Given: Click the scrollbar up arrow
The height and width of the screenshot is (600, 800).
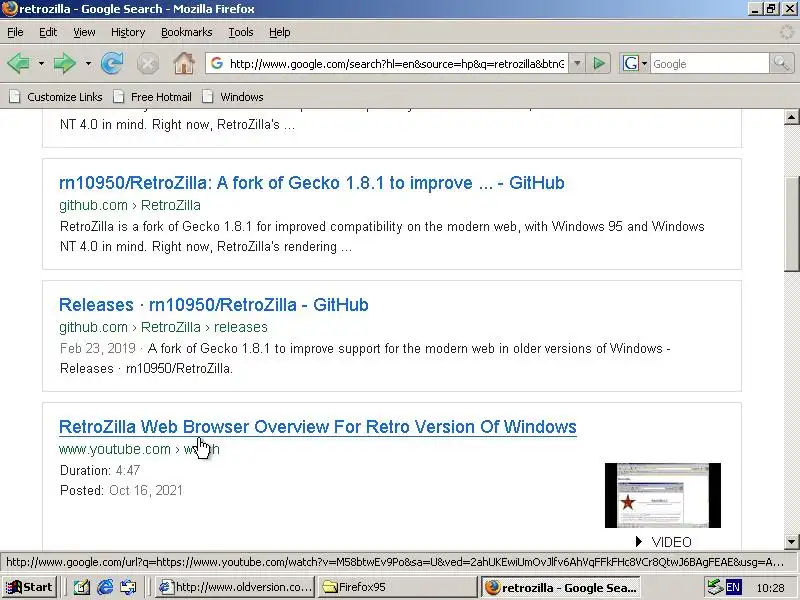Looking at the screenshot, I should [x=791, y=117].
